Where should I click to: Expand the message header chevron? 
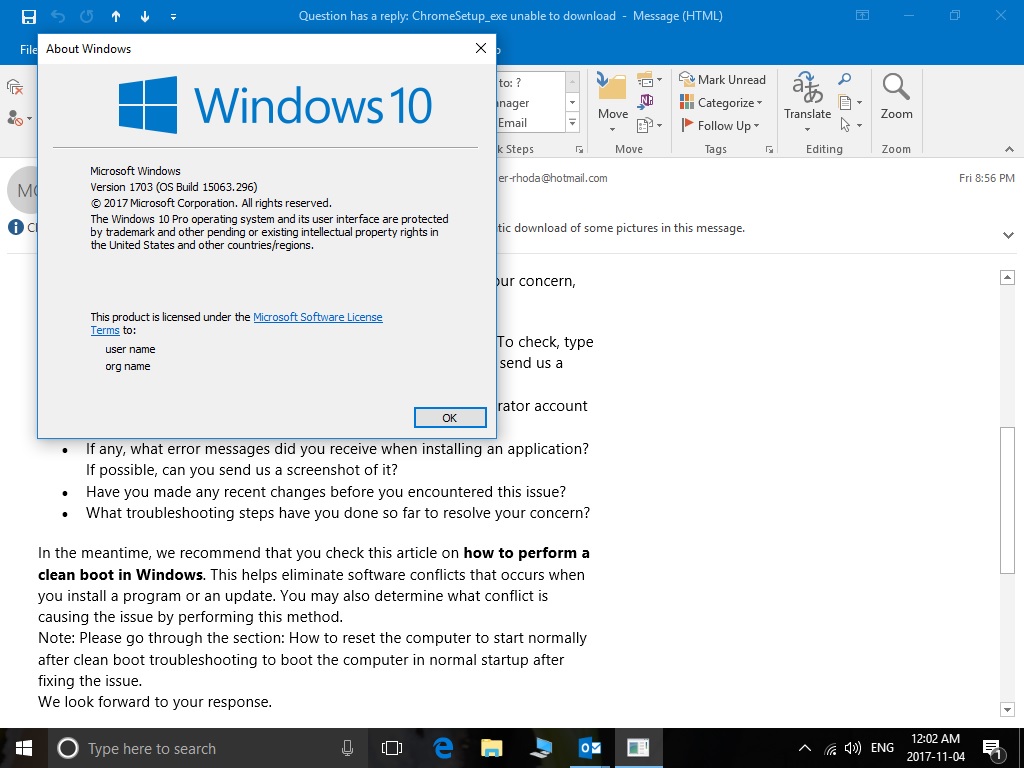pyautogui.click(x=1008, y=234)
